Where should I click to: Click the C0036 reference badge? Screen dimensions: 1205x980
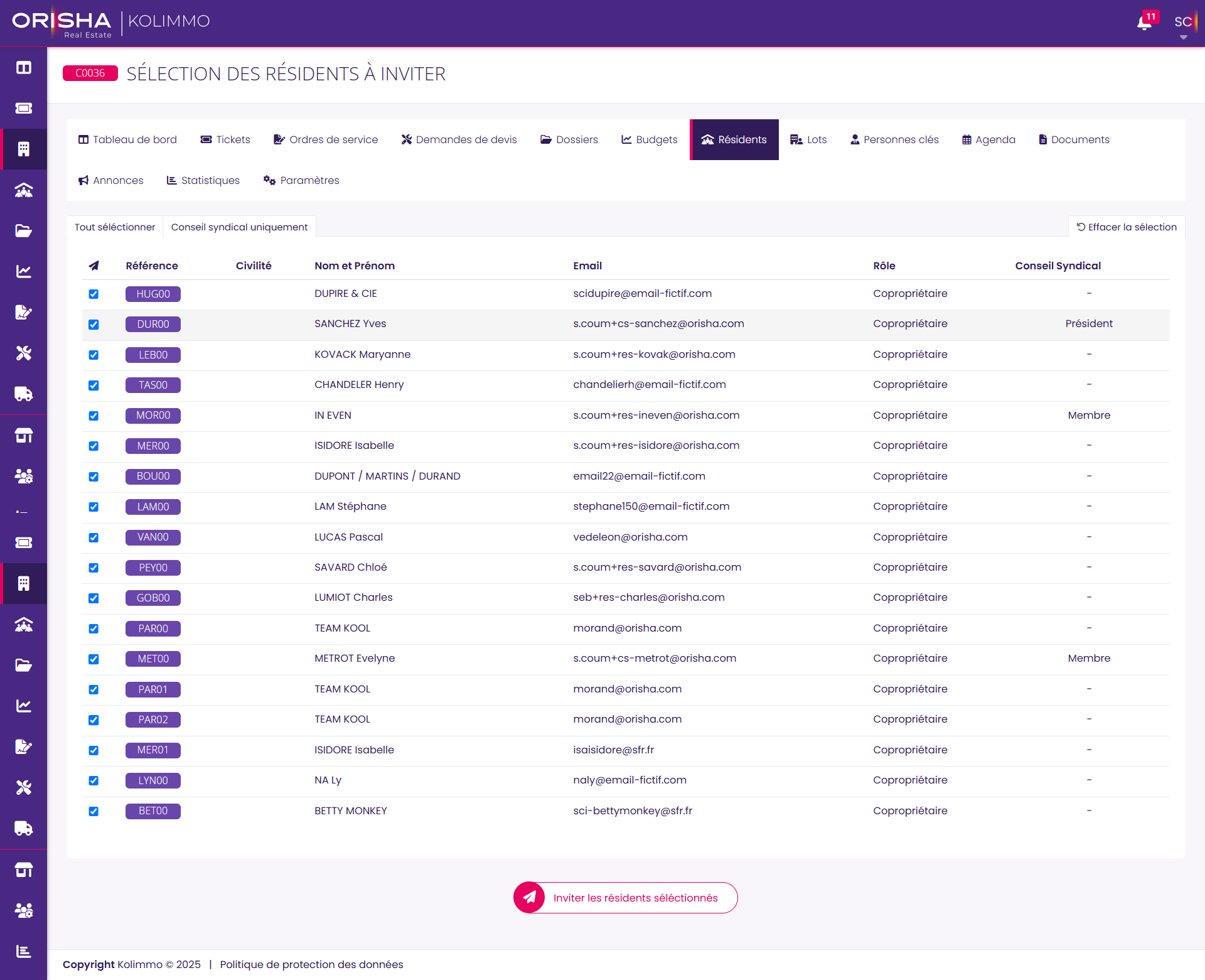click(x=90, y=73)
